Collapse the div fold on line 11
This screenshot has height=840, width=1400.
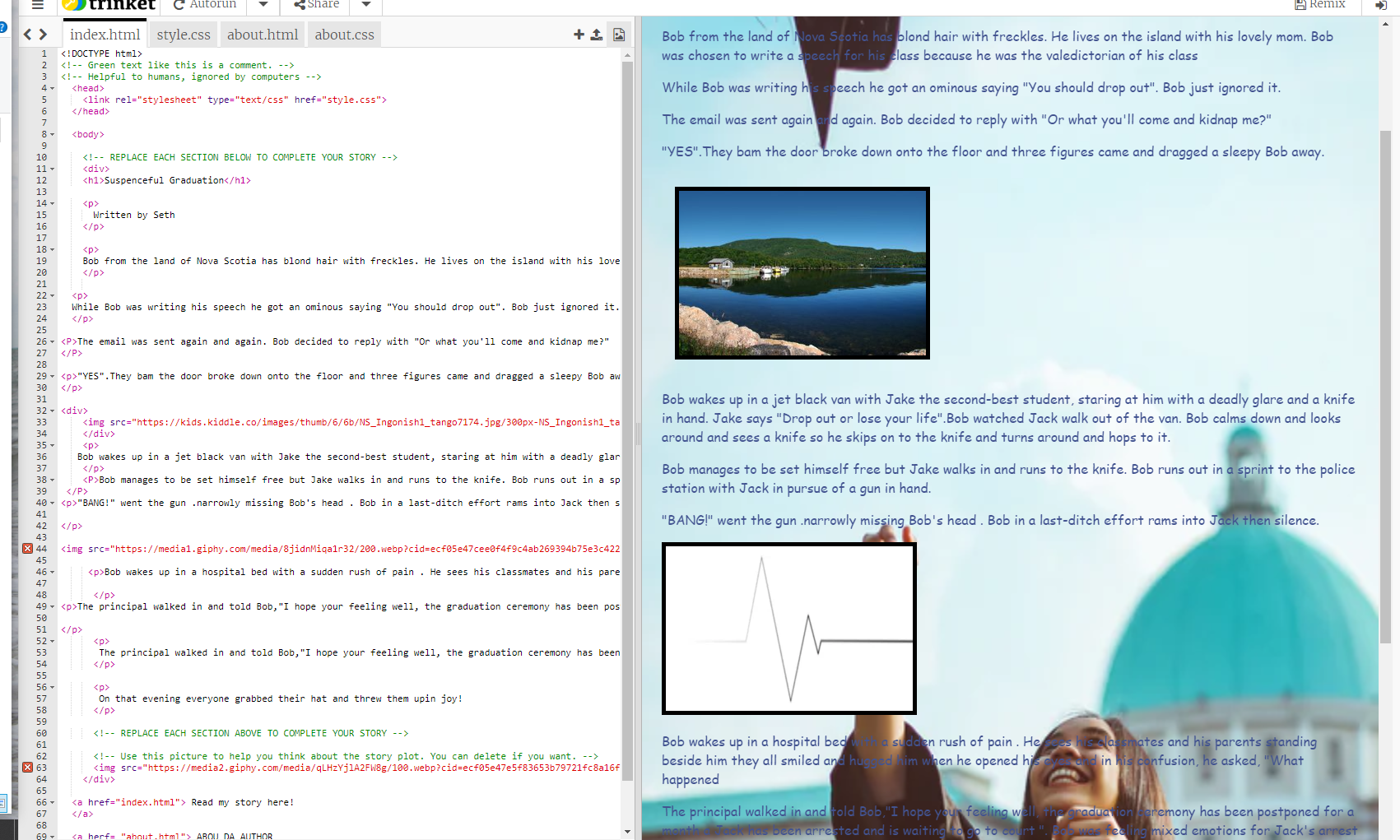[x=53, y=169]
